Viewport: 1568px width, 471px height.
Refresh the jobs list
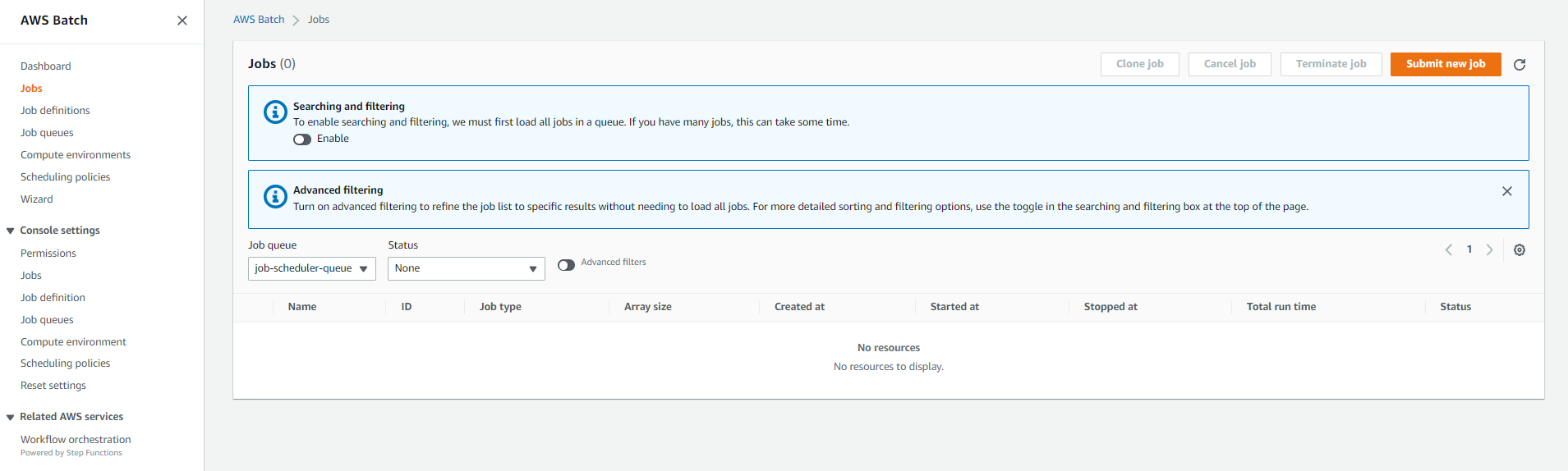tap(1520, 64)
